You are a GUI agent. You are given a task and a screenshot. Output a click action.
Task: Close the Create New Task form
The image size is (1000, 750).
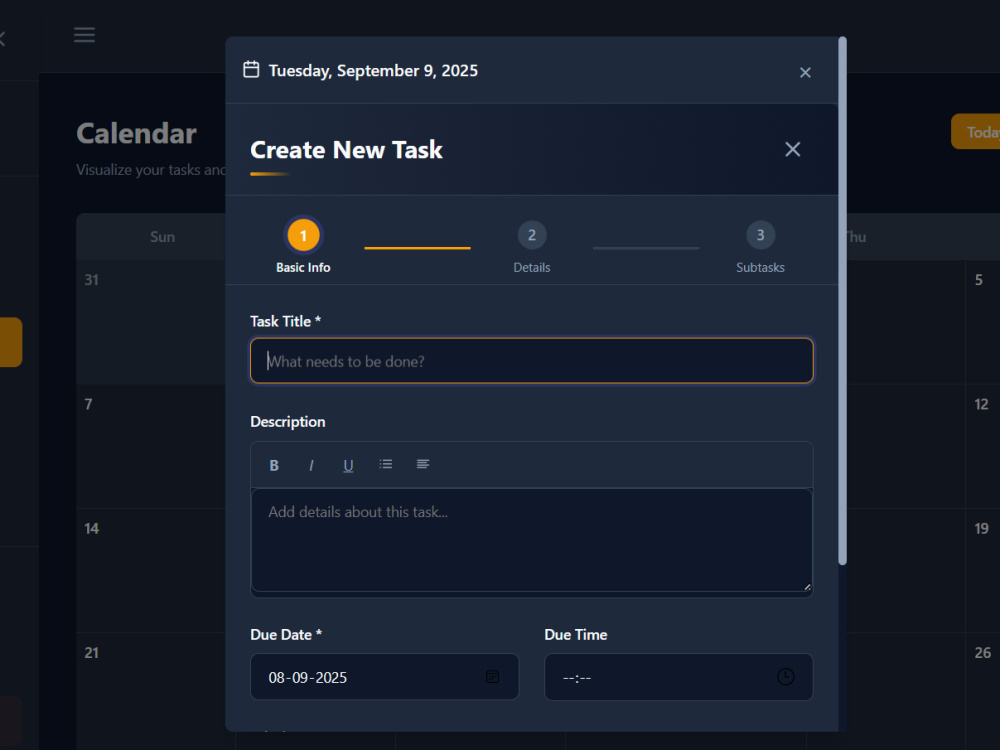(x=792, y=149)
